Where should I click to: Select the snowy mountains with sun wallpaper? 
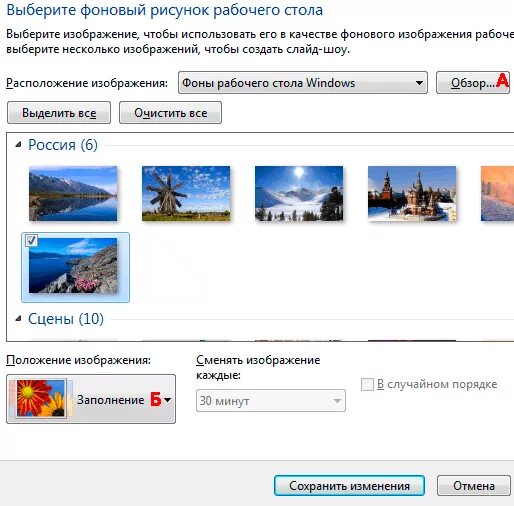[x=299, y=194]
